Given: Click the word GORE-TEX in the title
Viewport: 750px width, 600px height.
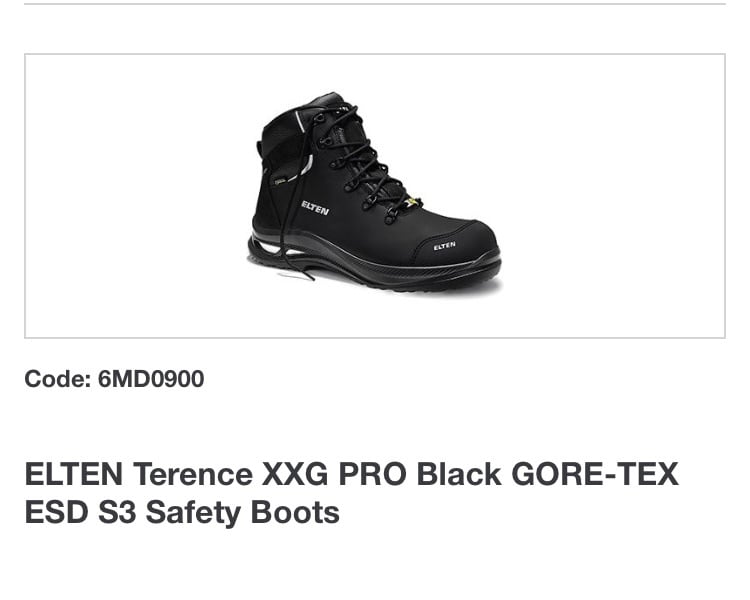Looking at the screenshot, I should coord(595,474).
